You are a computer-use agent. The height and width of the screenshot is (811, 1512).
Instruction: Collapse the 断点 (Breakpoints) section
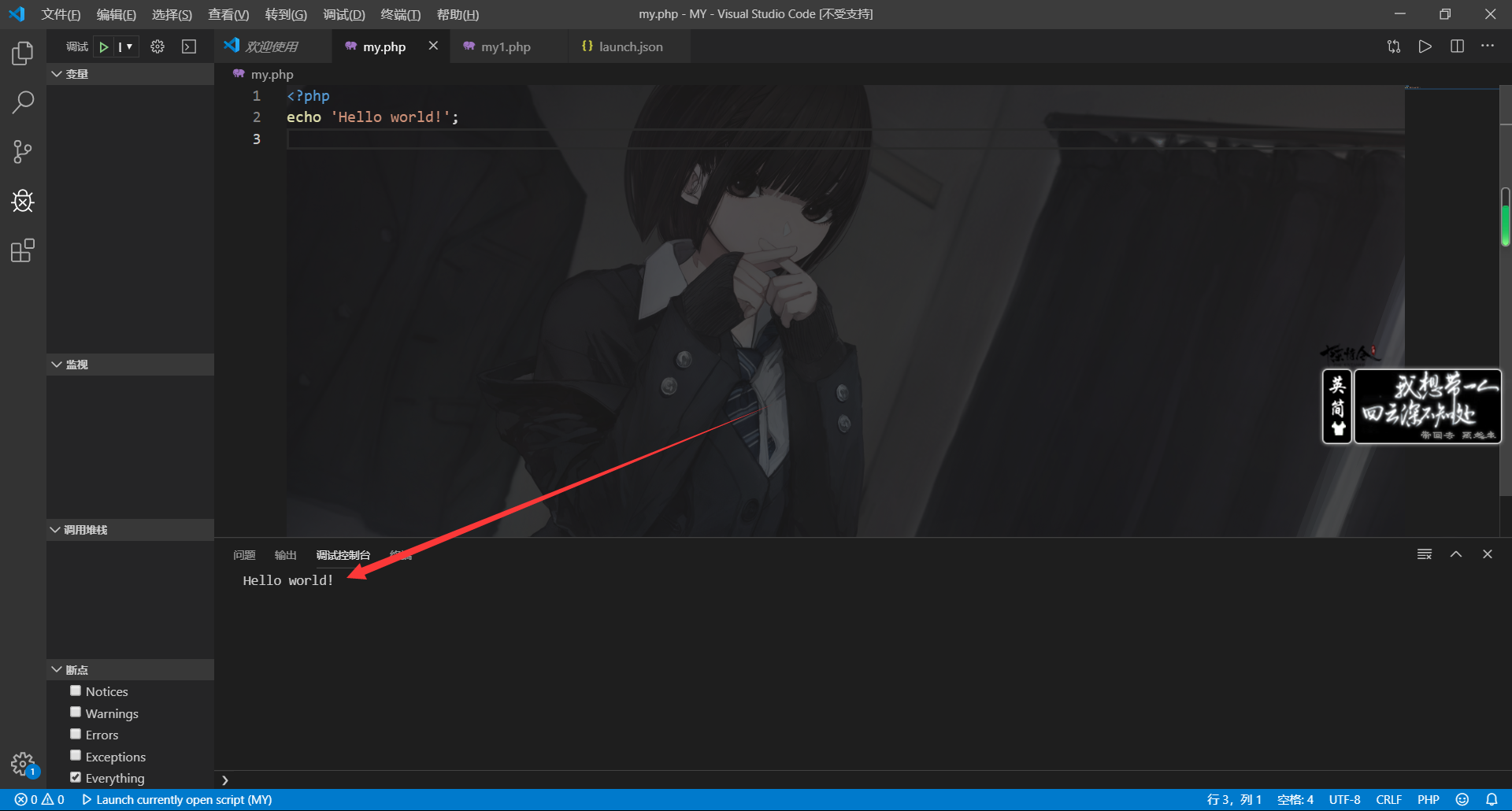pos(130,670)
